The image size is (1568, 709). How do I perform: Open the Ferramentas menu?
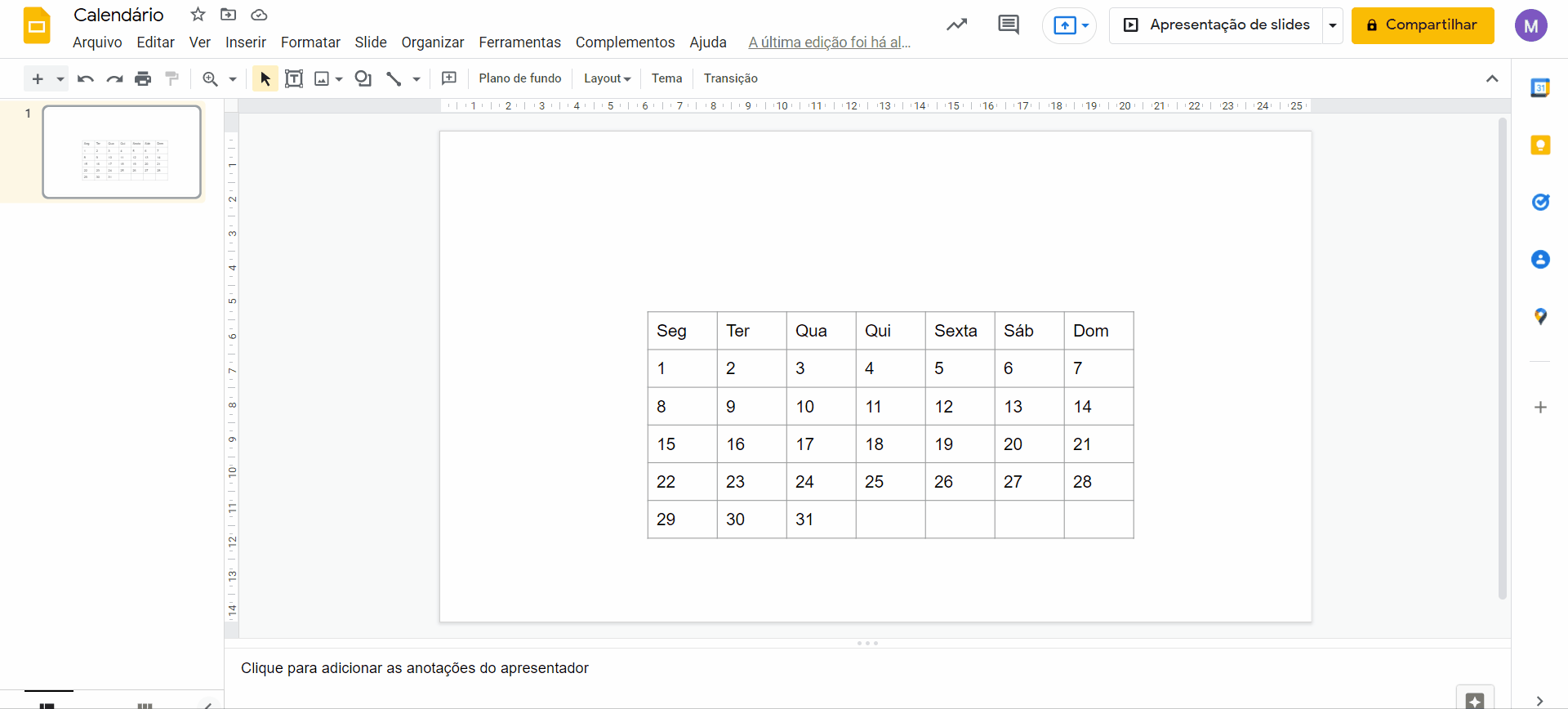pos(519,42)
